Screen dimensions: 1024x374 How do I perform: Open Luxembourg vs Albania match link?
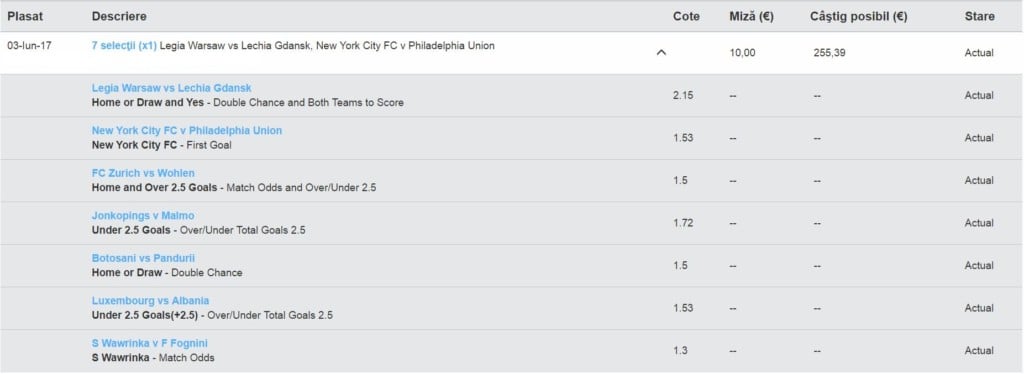click(150, 301)
